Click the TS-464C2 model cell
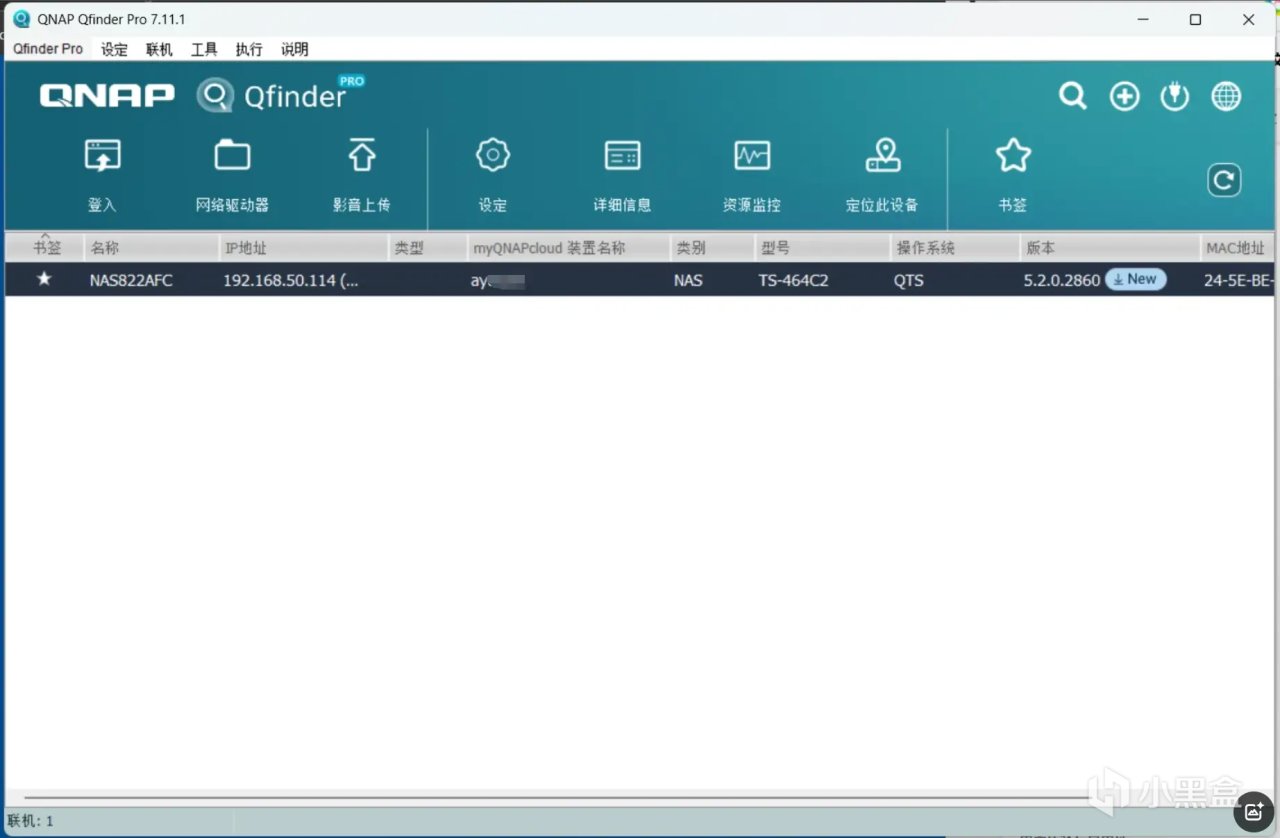The width and height of the screenshot is (1280, 838). [x=793, y=280]
